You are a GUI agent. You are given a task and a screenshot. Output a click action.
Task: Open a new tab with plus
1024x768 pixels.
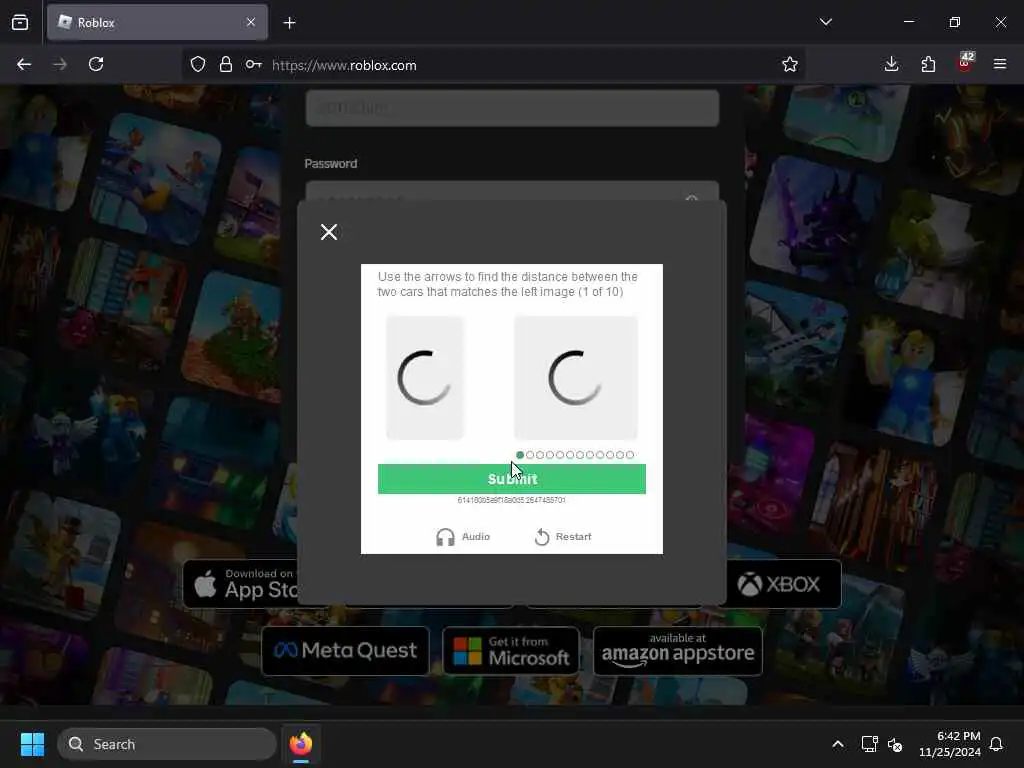[x=289, y=23]
